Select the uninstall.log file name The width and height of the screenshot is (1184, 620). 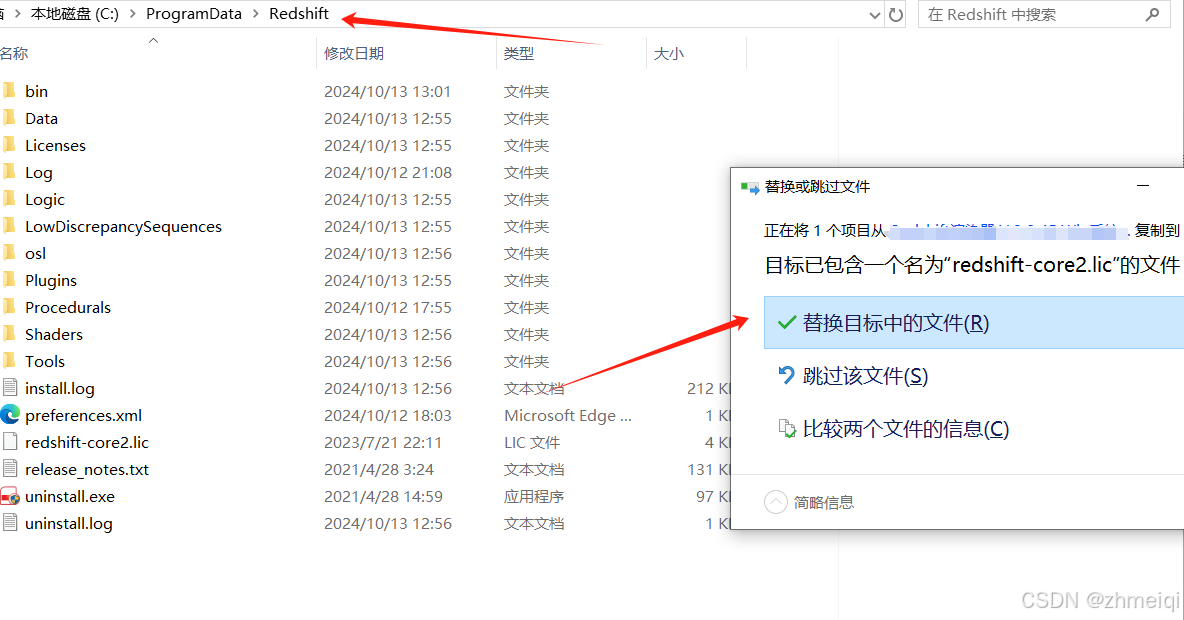pyautogui.click(x=69, y=523)
